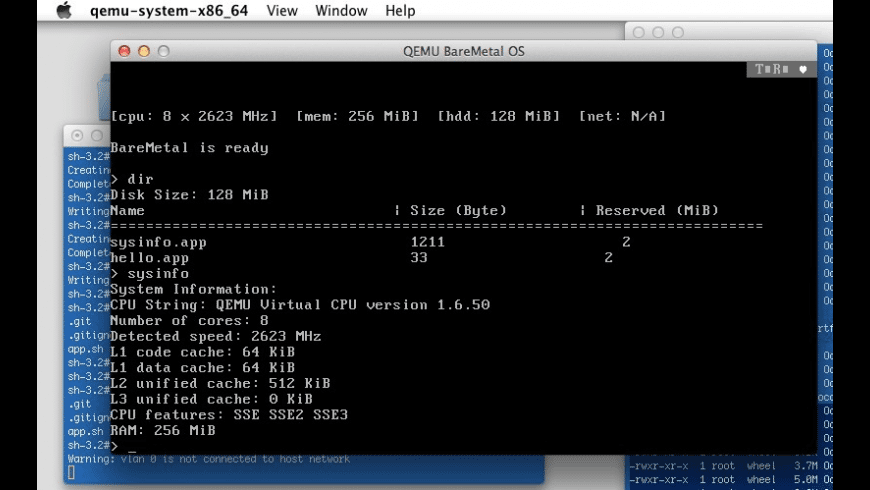870x490 pixels.
Task: Click the 33 size value
Action: [x=419, y=257]
